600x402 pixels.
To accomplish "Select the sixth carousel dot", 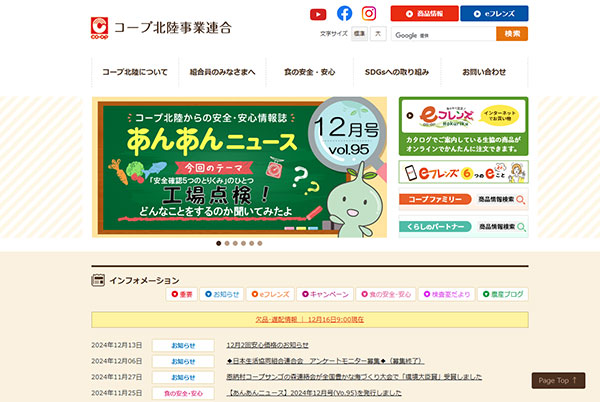I will click(260, 243).
